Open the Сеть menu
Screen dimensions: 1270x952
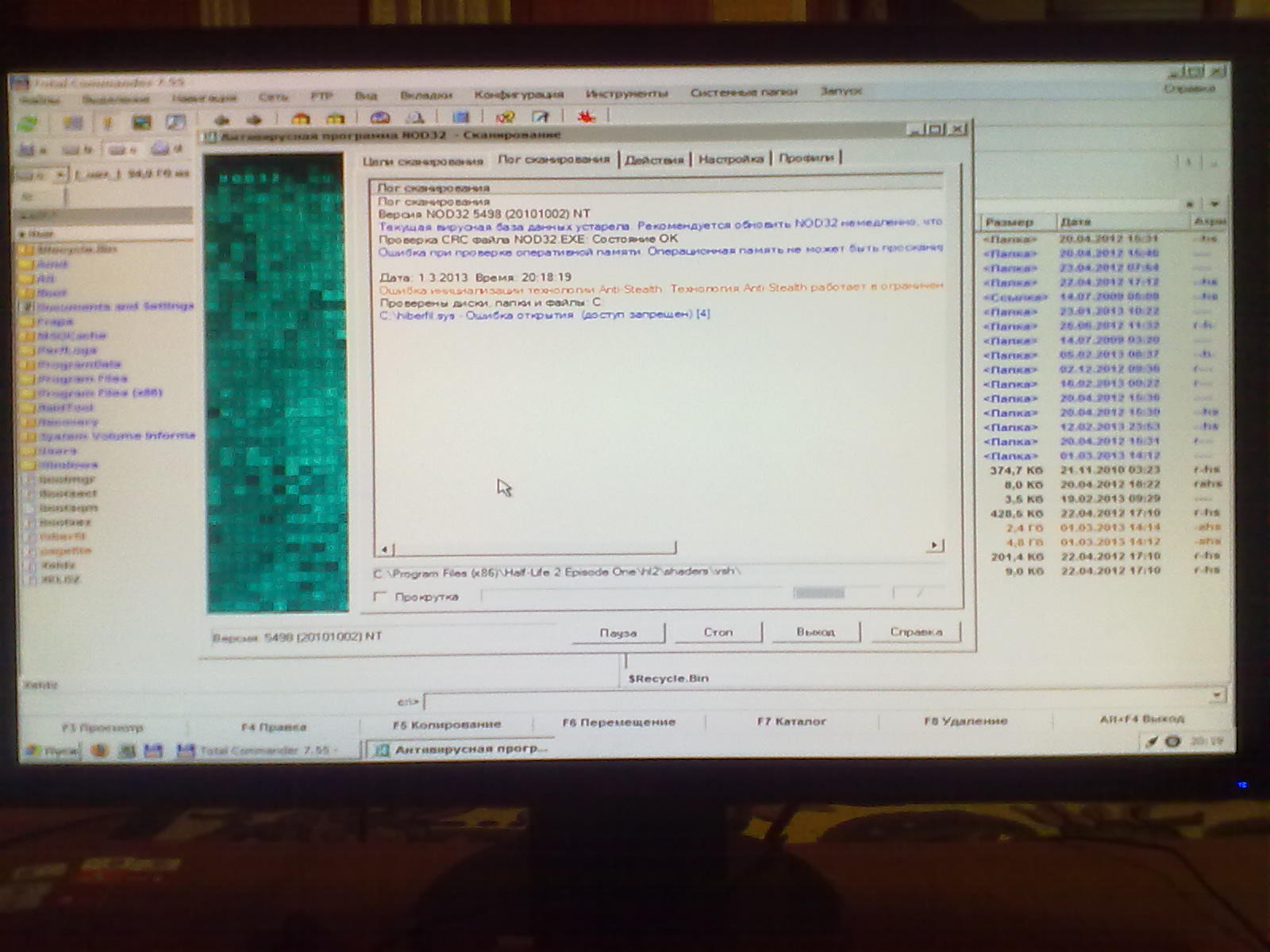(273, 96)
